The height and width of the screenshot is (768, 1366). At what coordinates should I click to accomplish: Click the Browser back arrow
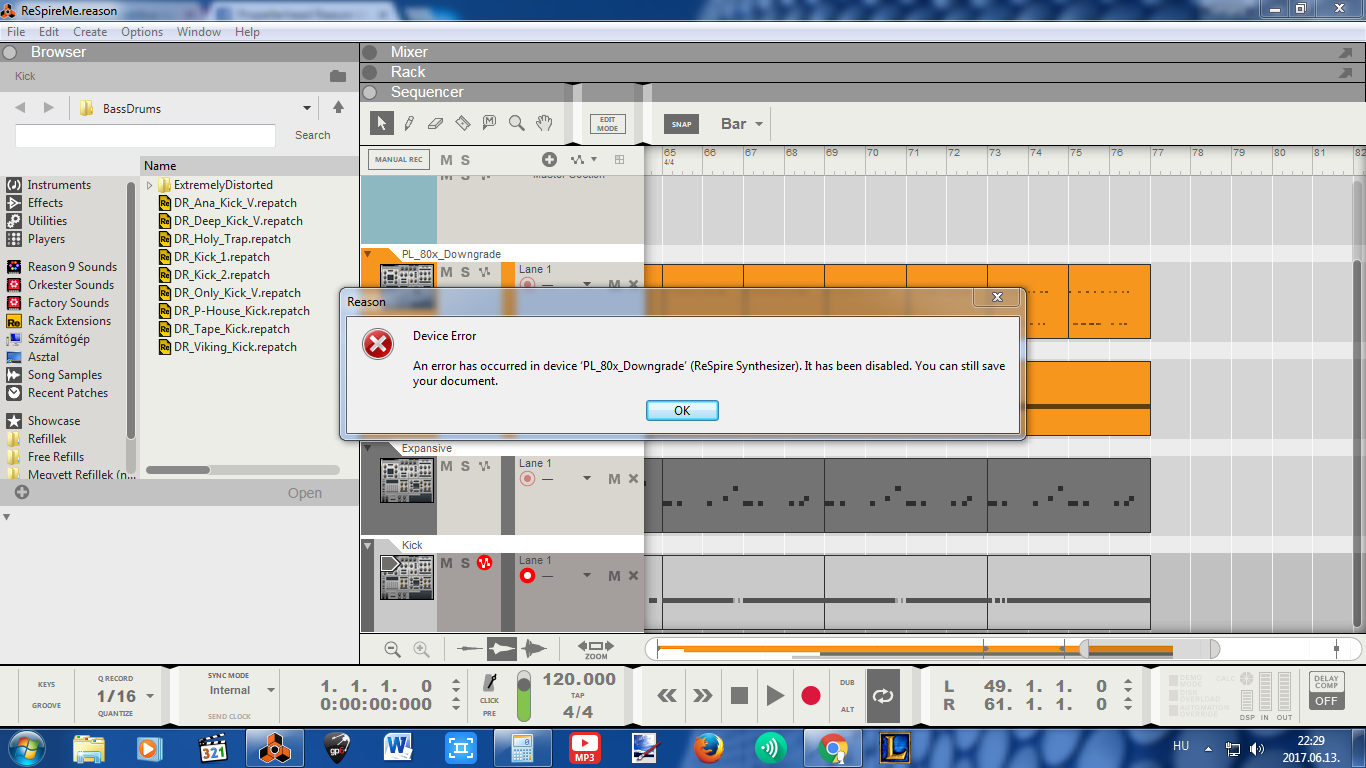pos(20,108)
